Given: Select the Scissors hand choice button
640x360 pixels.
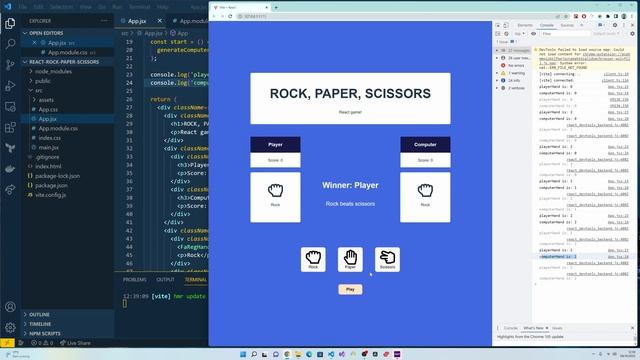Looking at the screenshot, I should [387, 259].
